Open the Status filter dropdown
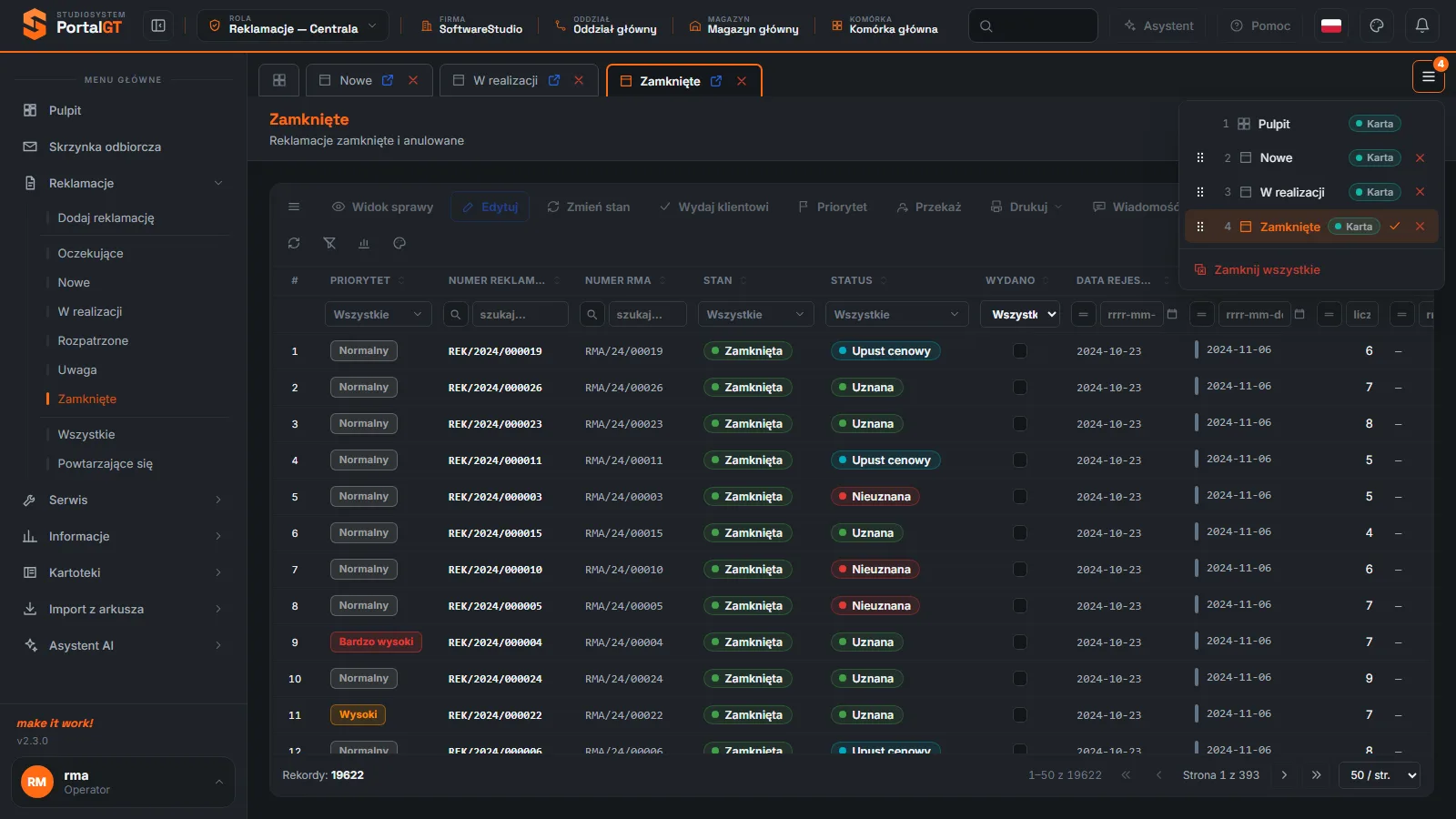The width and height of the screenshot is (1456, 819). tap(896, 314)
